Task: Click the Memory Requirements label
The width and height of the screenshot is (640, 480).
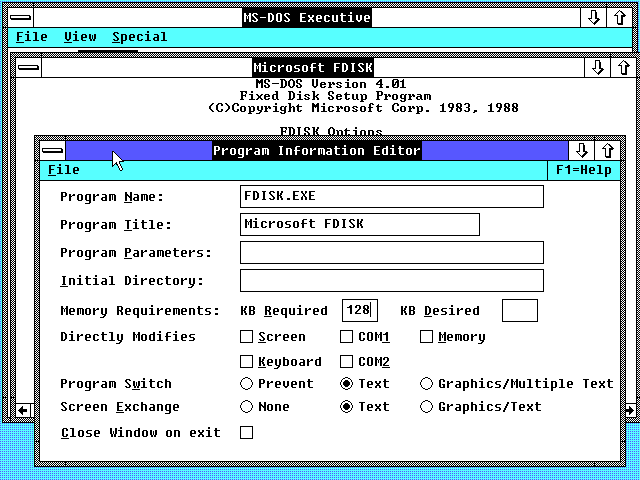Action: [x=140, y=311]
